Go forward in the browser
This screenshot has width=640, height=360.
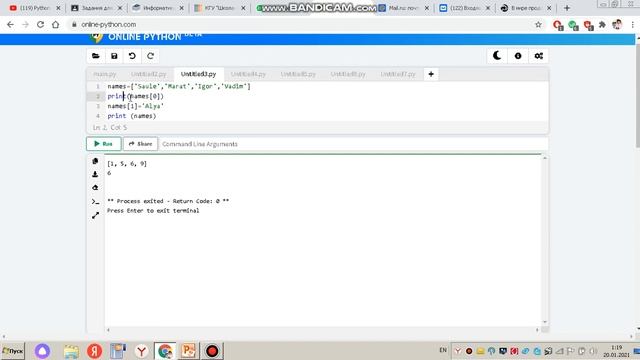(25, 24)
